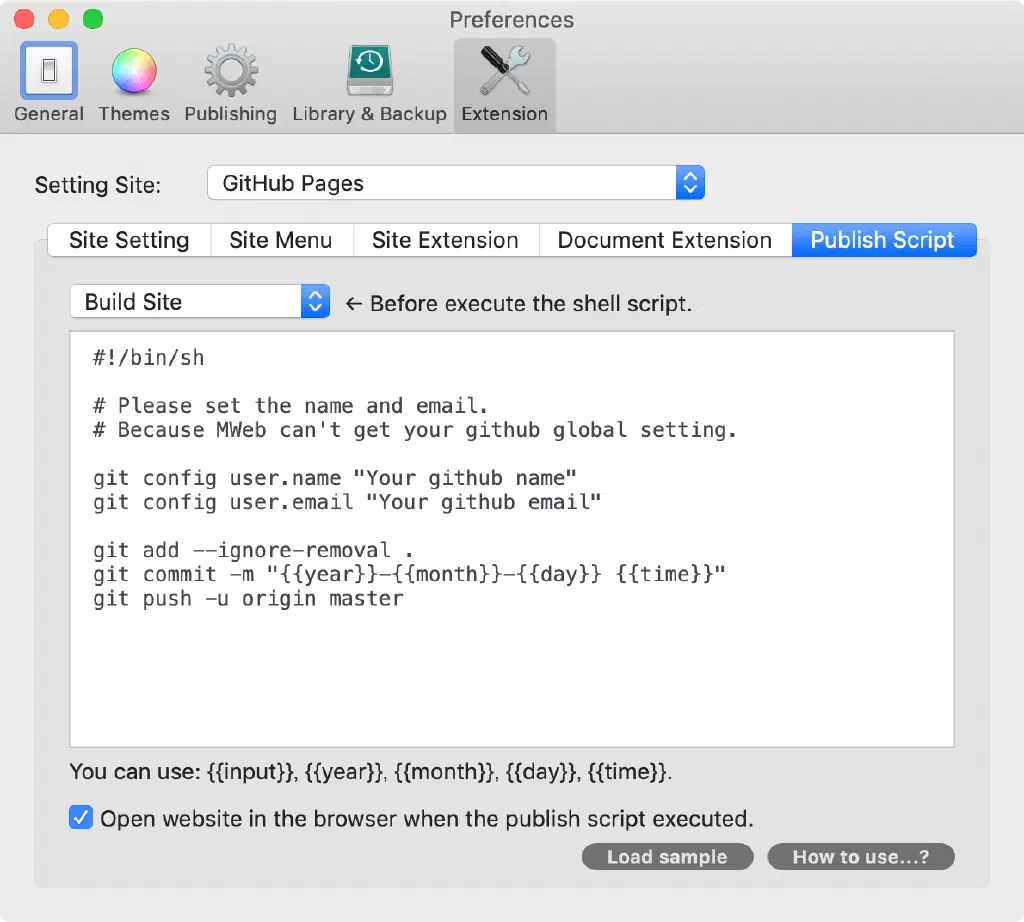This screenshot has height=922, width=1024.
Task: Open the Build Site script dropdown
Action: (200, 302)
